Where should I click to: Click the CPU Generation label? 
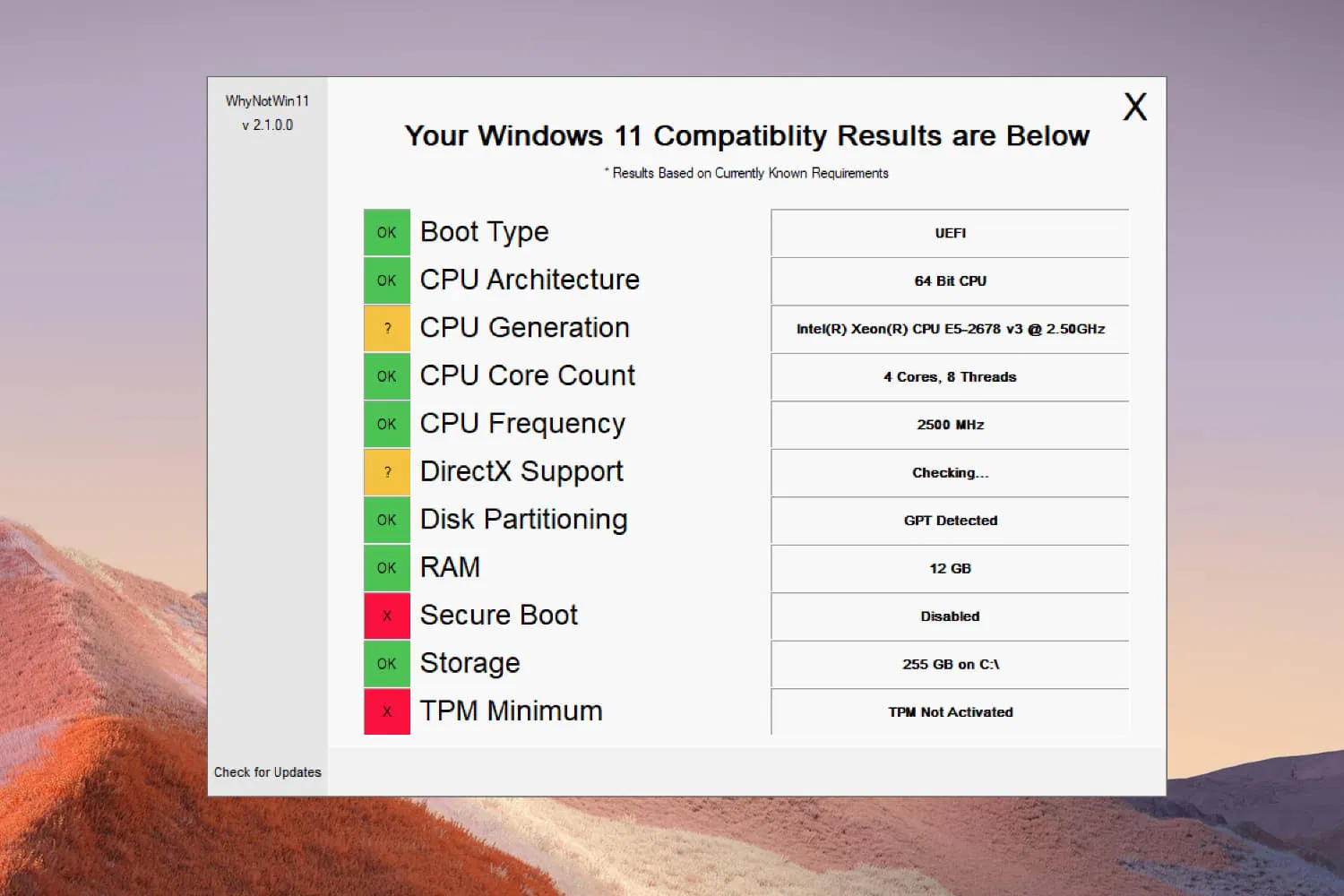coord(525,328)
